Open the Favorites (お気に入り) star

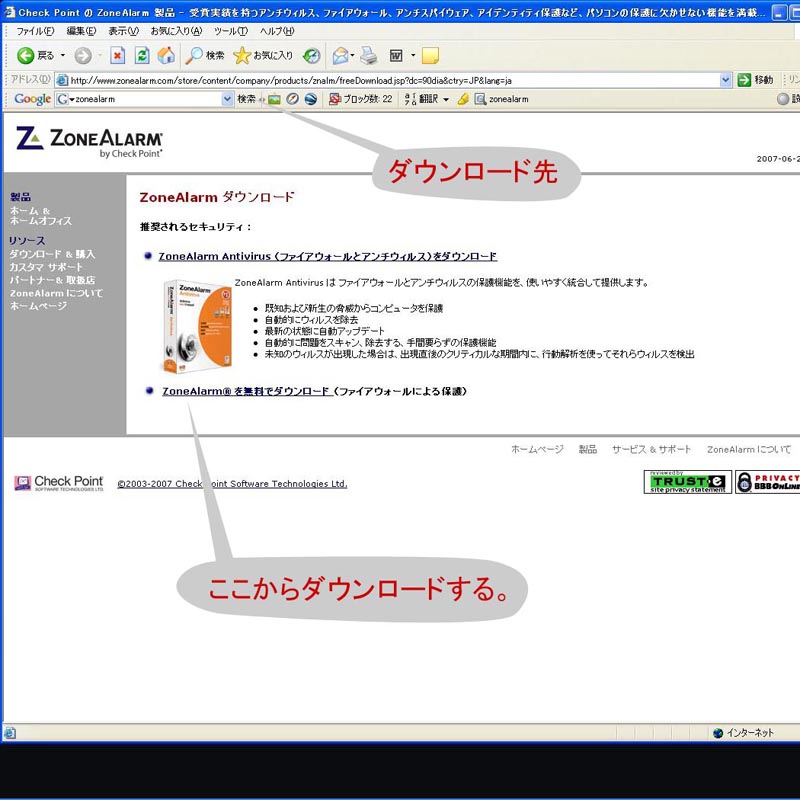(263, 56)
